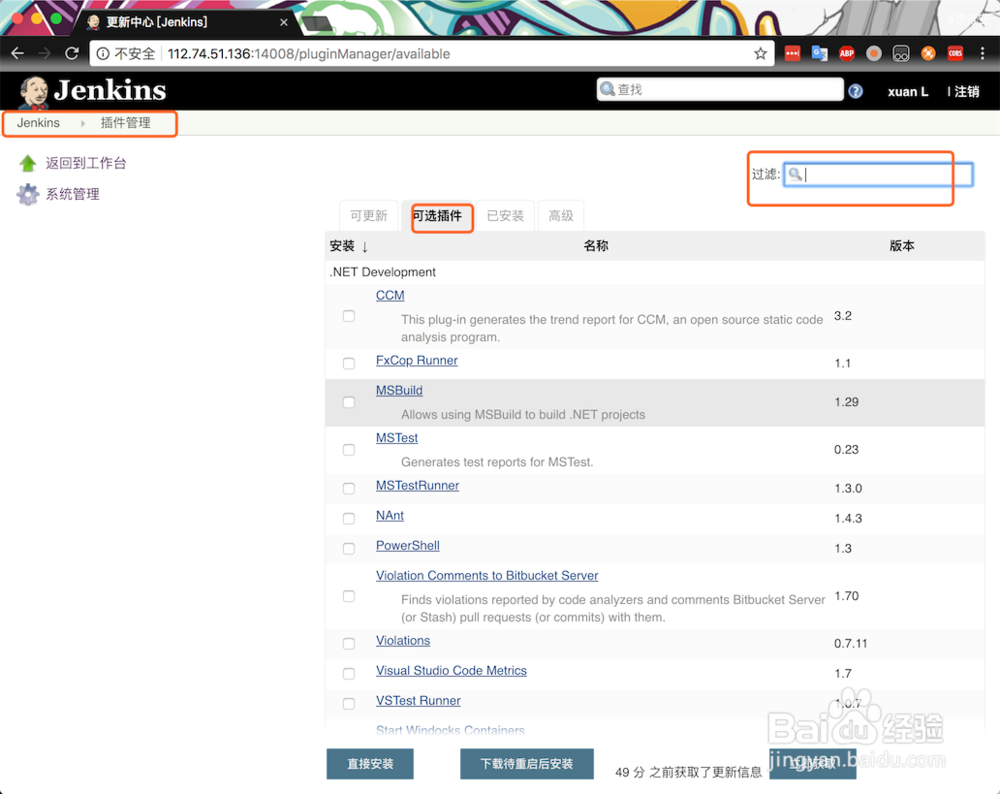Click the xuan L user link

point(908,92)
